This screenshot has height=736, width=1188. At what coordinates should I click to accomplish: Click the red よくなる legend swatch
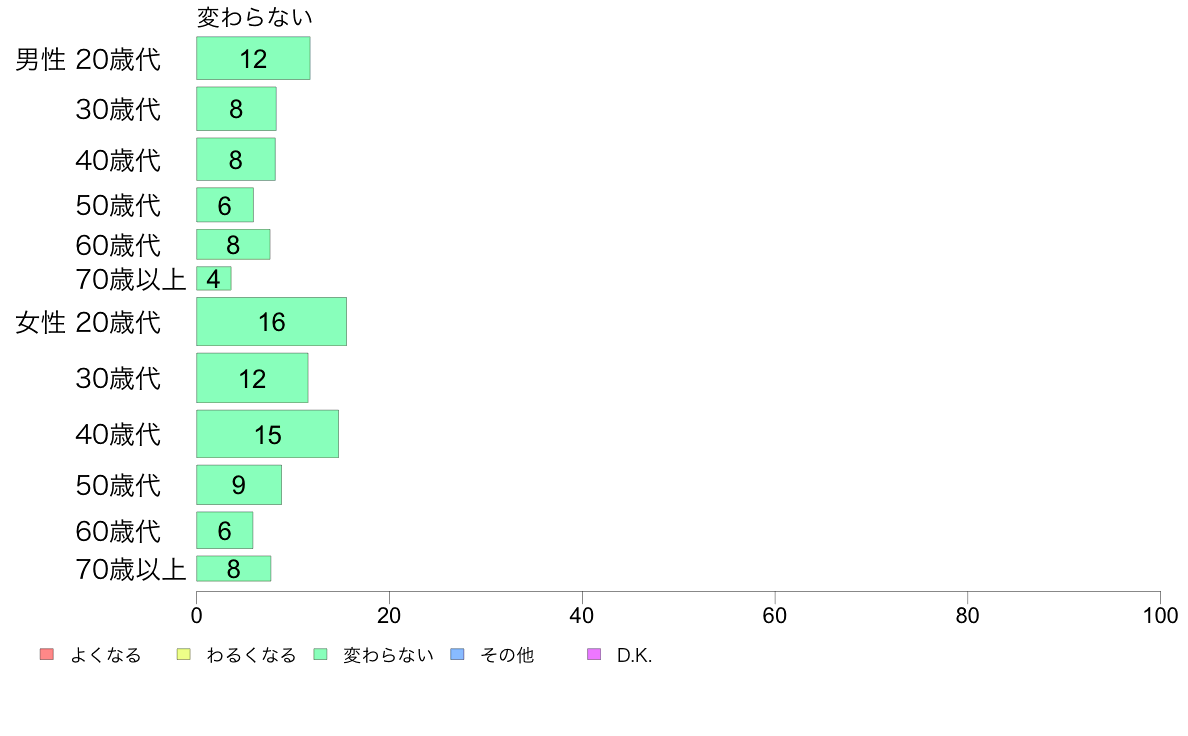point(47,654)
